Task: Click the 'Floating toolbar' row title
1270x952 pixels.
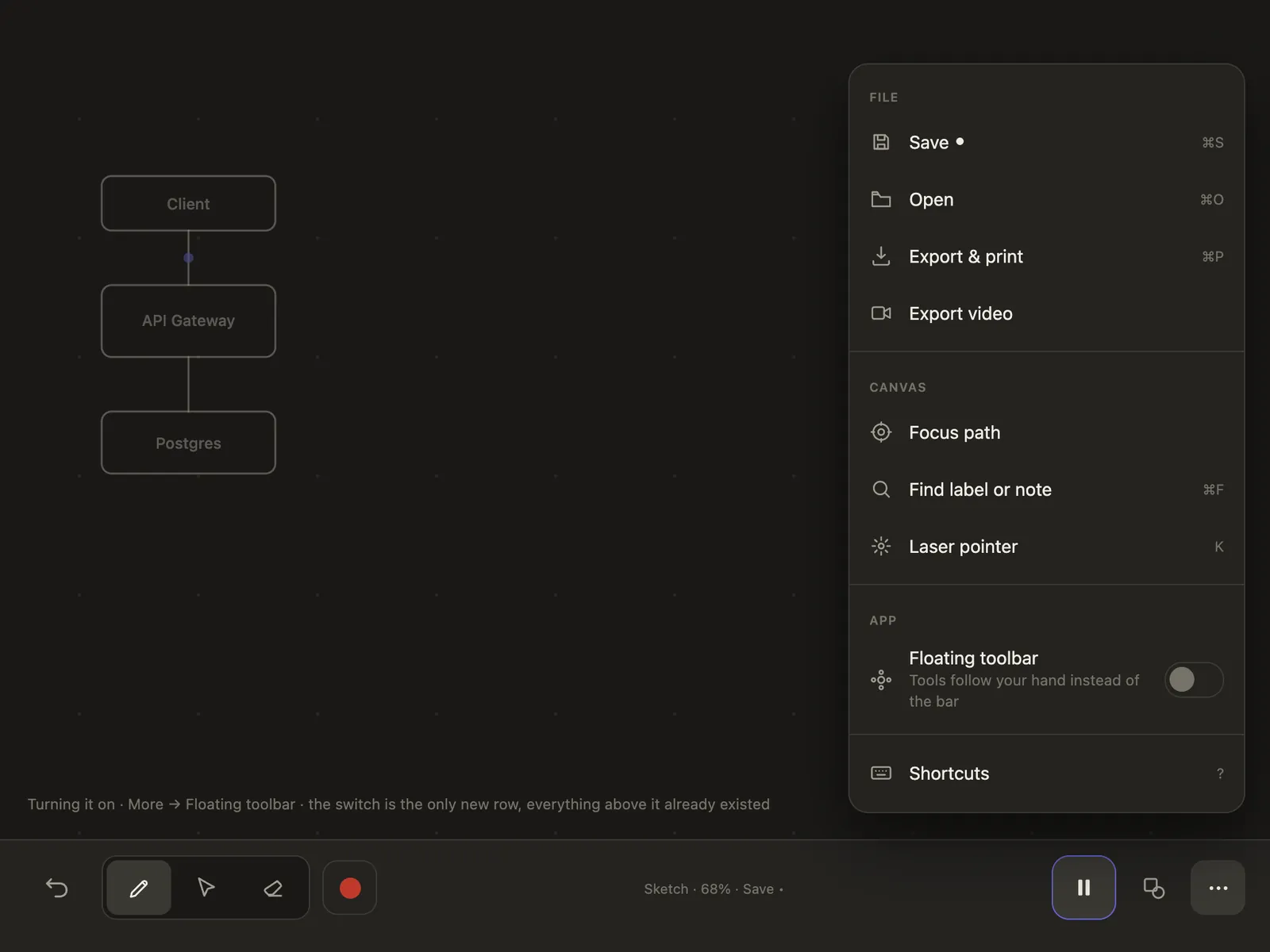Action: (973, 658)
